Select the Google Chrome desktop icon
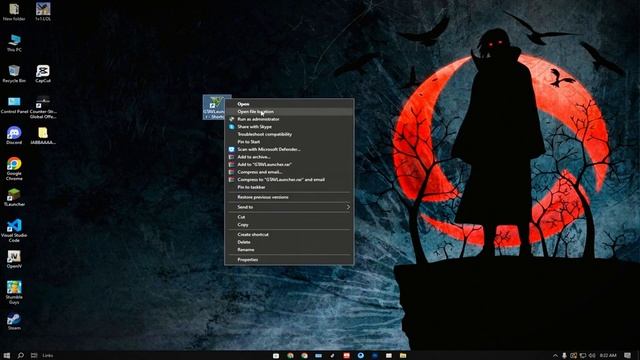Viewport: 640px width, 360px height. pos(14,169)
